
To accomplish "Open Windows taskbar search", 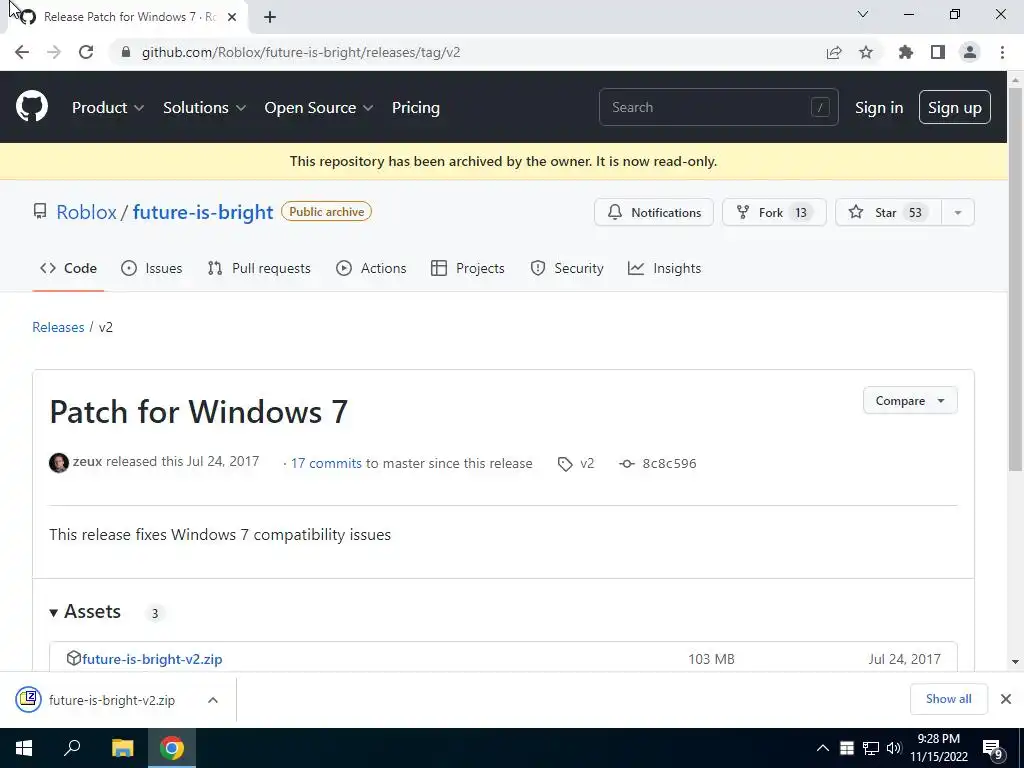I will 72,748.
